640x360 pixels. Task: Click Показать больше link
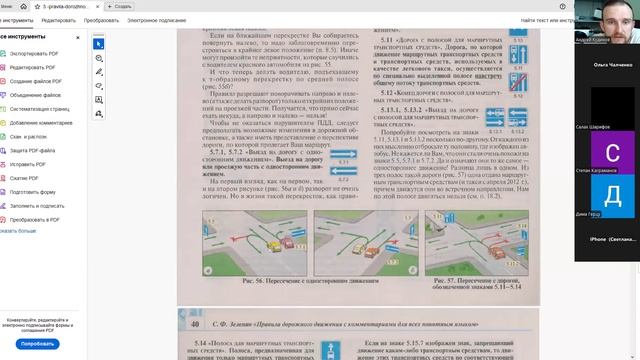(18, 231)
